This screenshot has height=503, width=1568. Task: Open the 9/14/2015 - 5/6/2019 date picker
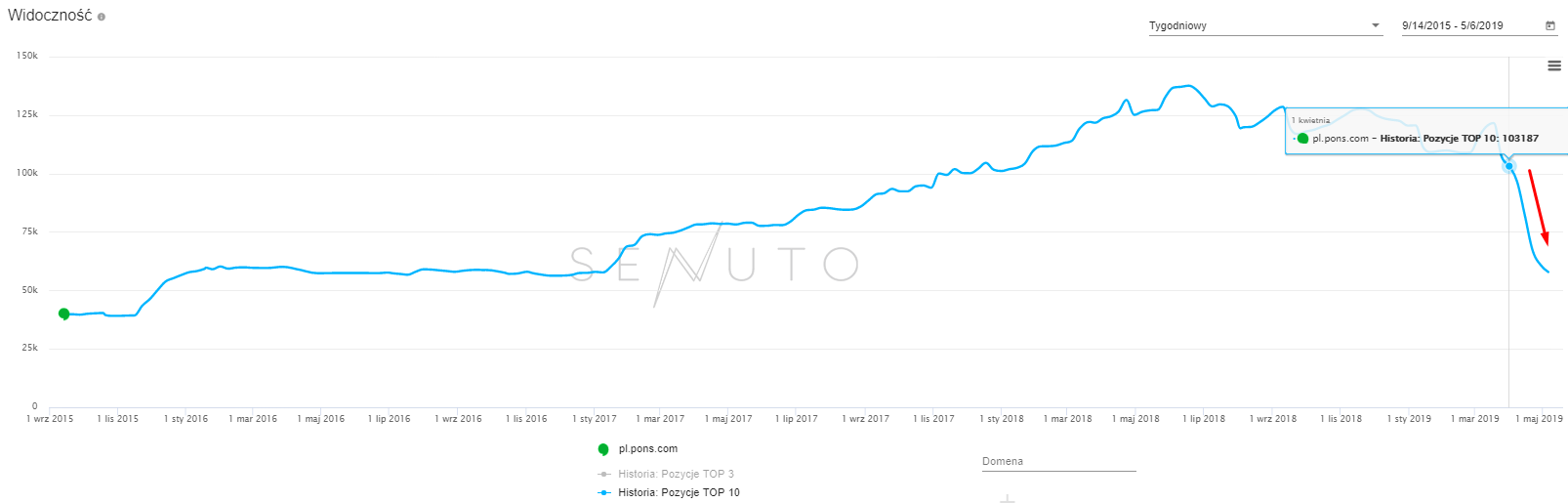1469,25
